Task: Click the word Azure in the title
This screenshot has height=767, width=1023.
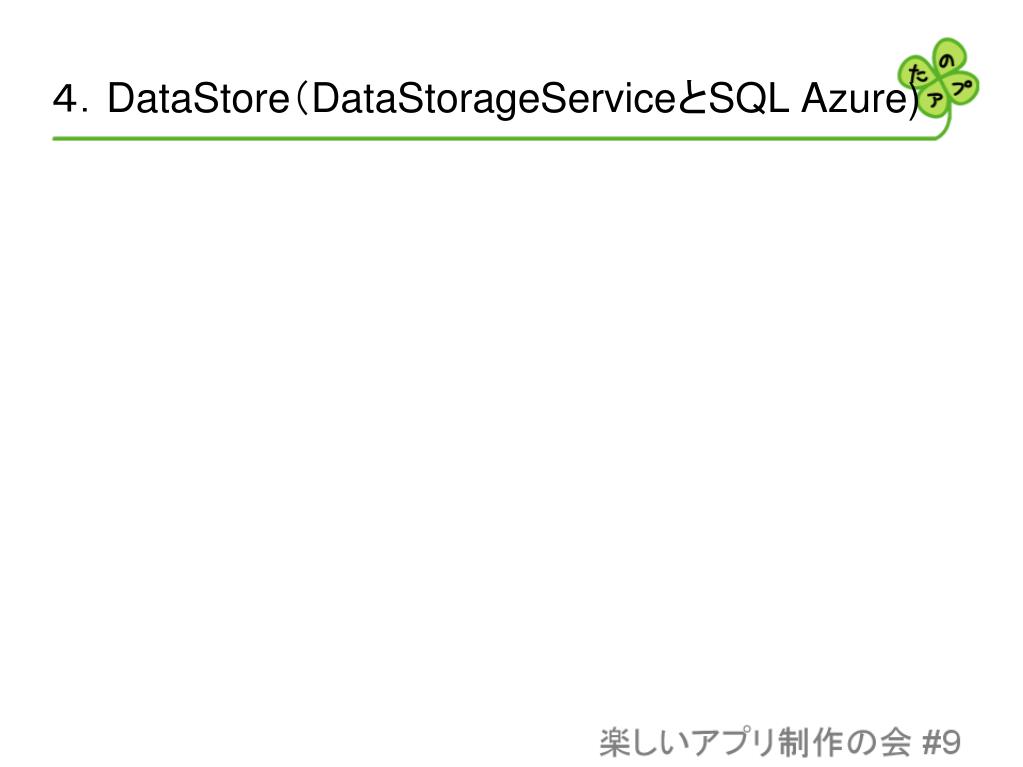Action: tap(854, 99)
